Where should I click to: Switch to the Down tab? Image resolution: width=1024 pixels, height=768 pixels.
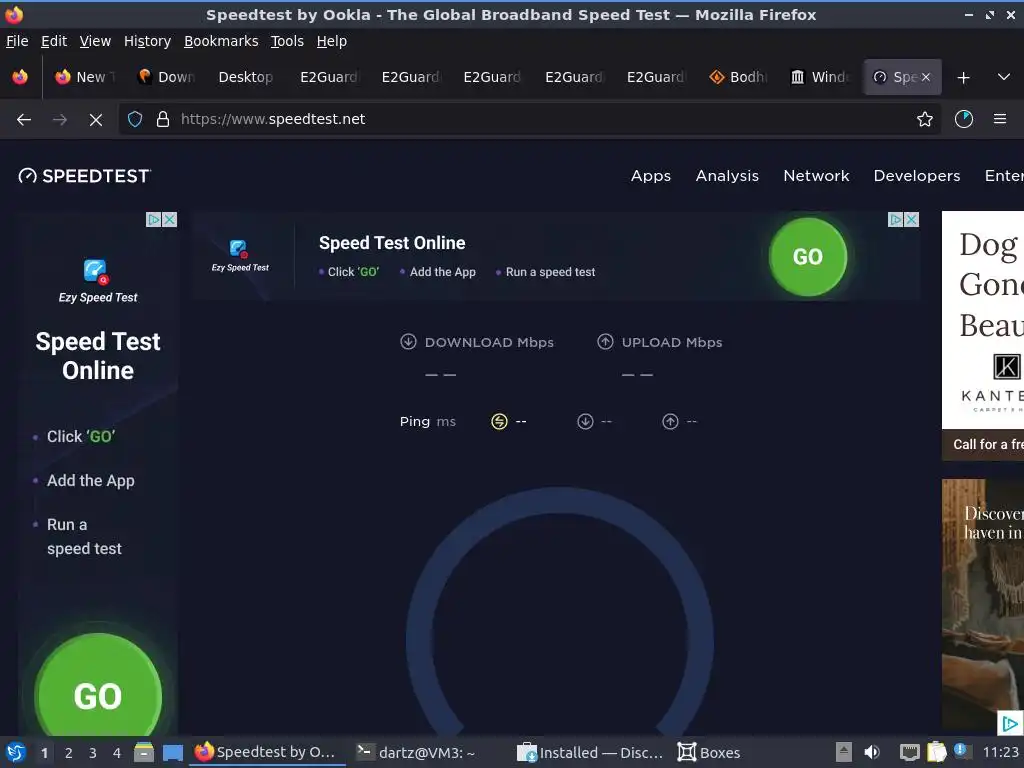pos(166,77)
